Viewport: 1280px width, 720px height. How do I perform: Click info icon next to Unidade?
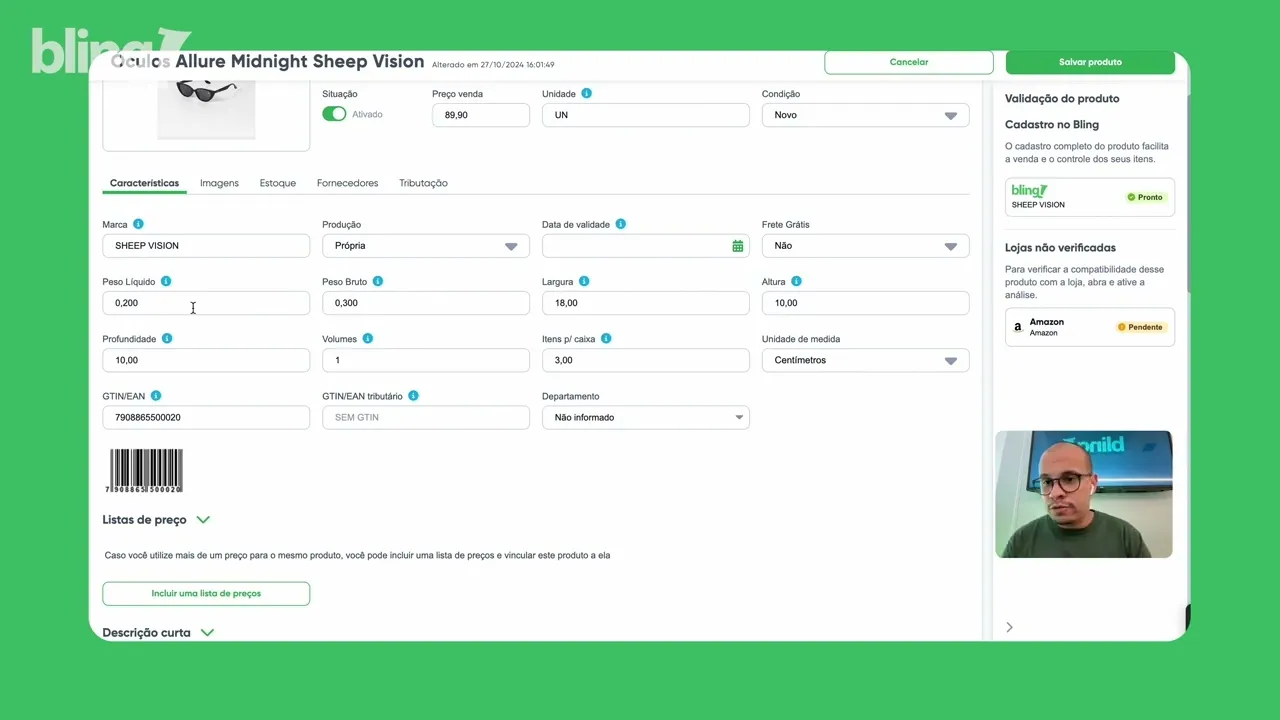tap(586, 93)
